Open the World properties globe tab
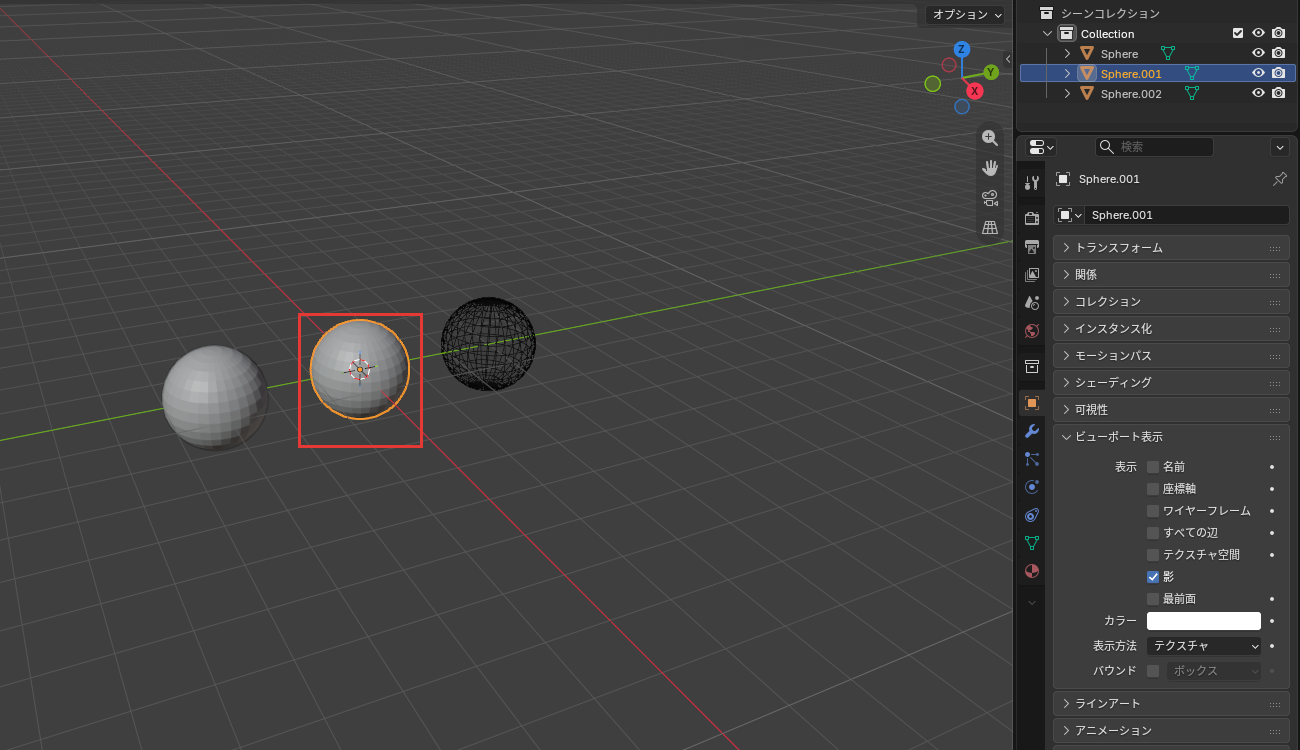Screen dimensions: 1300x750 (x=1032, y=330)
